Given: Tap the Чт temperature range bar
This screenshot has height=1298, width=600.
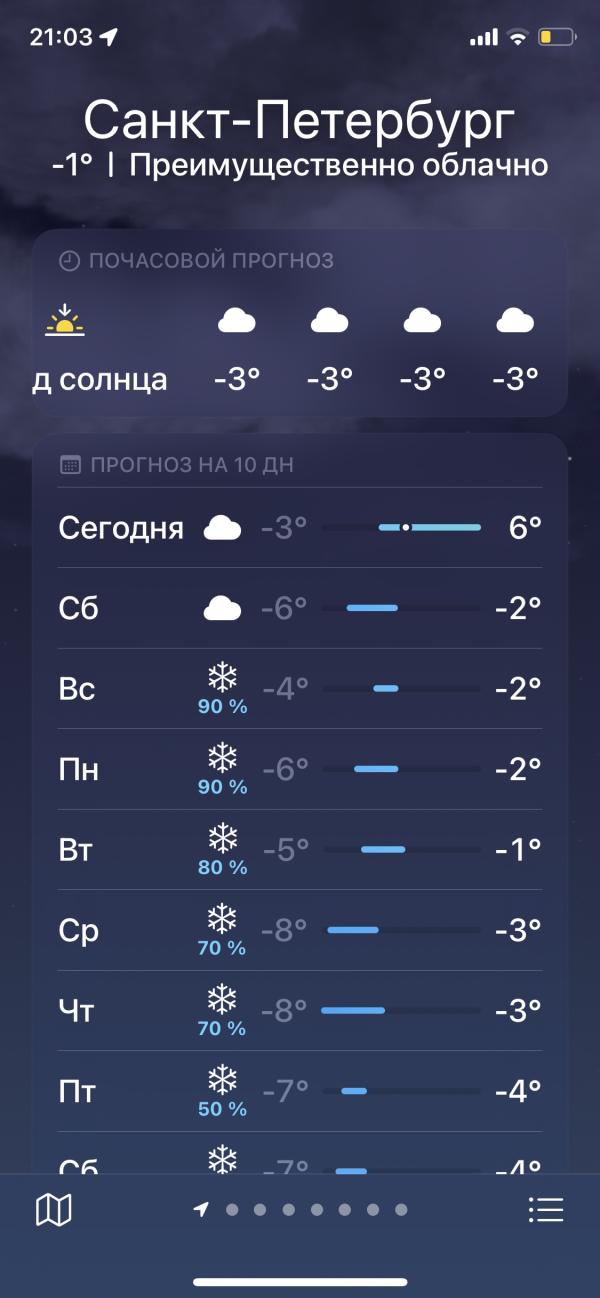Looking at the screenshot, I should click(x=402, y=1010).
